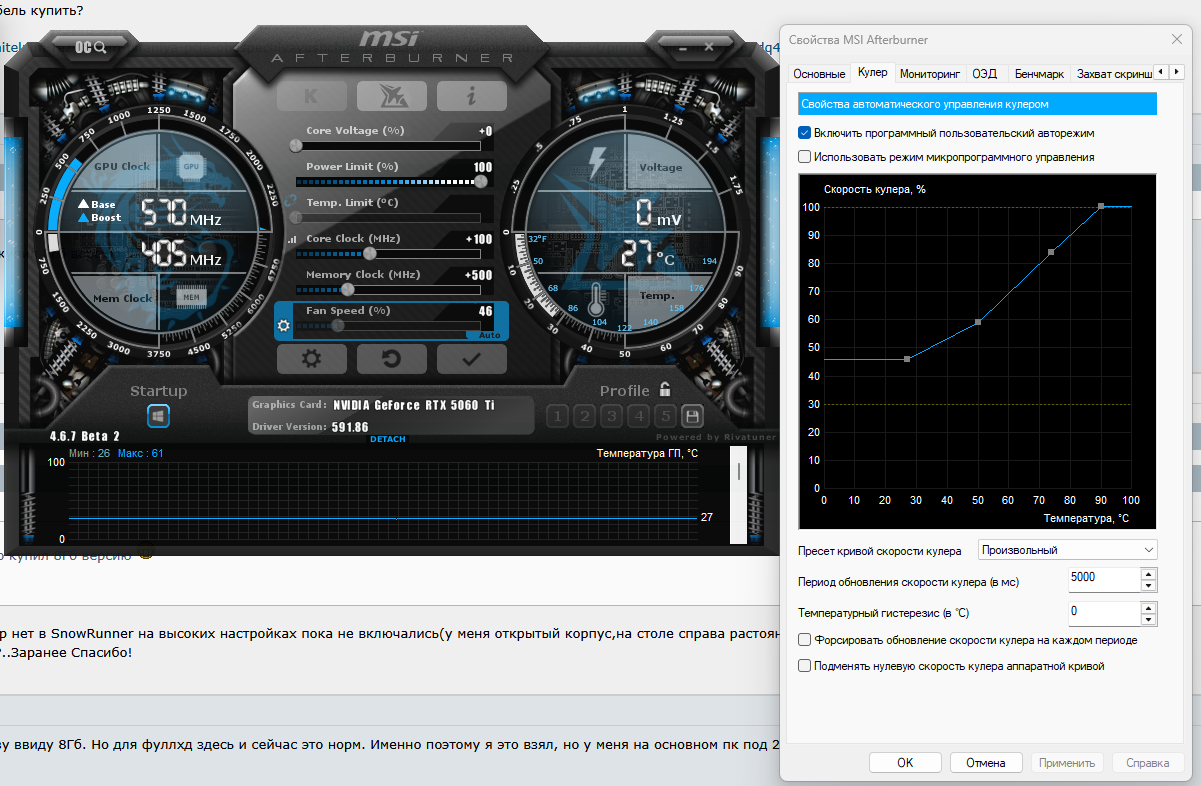
Task: Click the MEM chip icon in gauge
Action: point(191,297)
